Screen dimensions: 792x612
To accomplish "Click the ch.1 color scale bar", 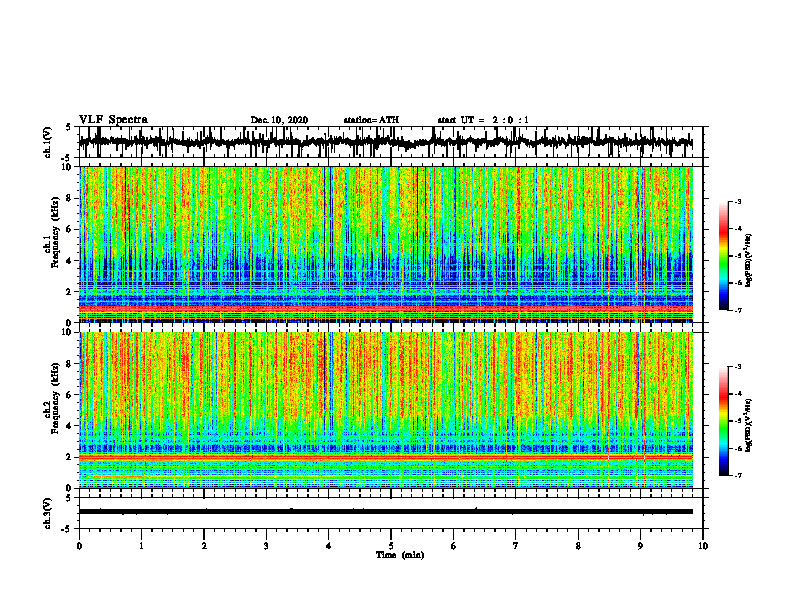I will point(723,256).
